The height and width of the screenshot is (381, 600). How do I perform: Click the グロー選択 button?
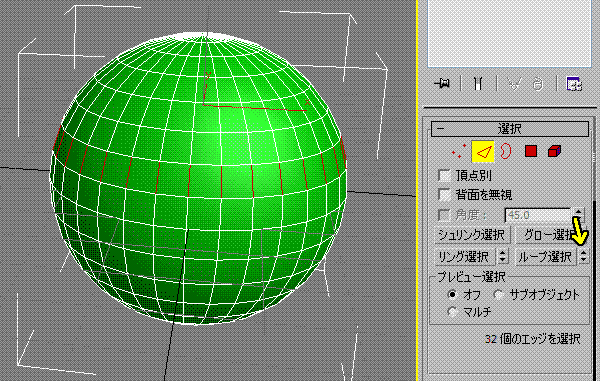[x=548, y=234]
